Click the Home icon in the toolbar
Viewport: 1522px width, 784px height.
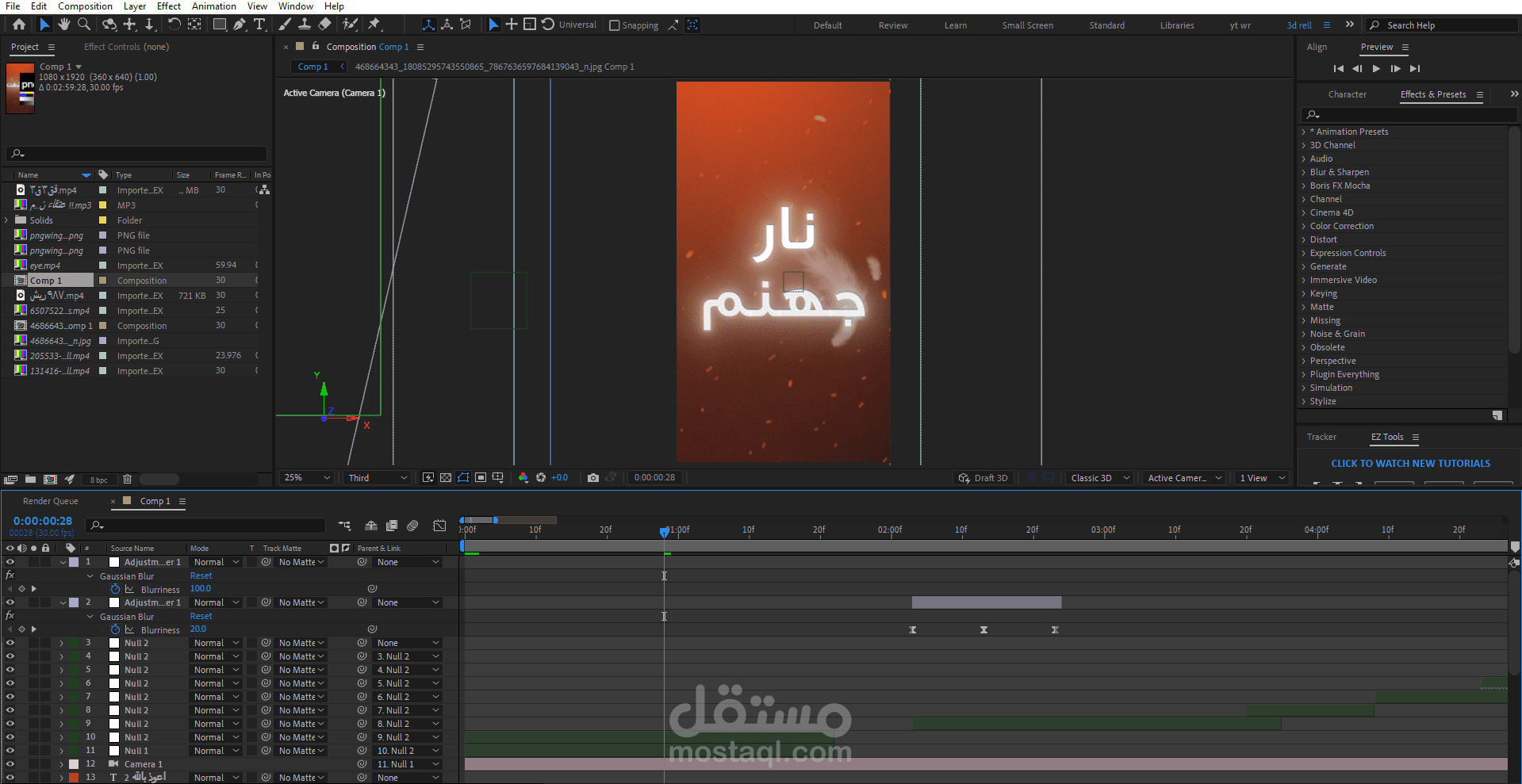point(19,25)
